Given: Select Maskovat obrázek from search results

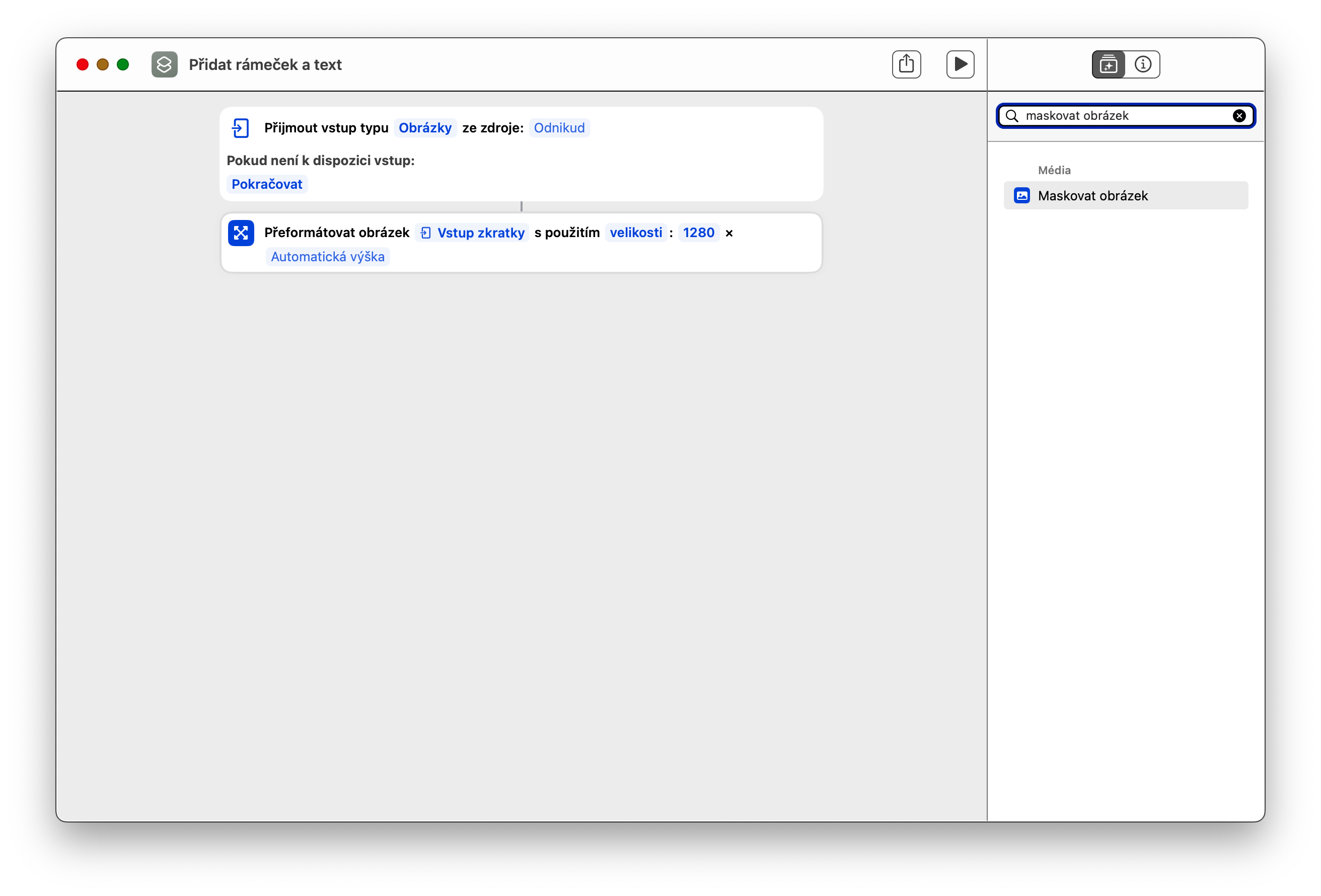Looking at the screenshot, I should [x=1126, y=196].
